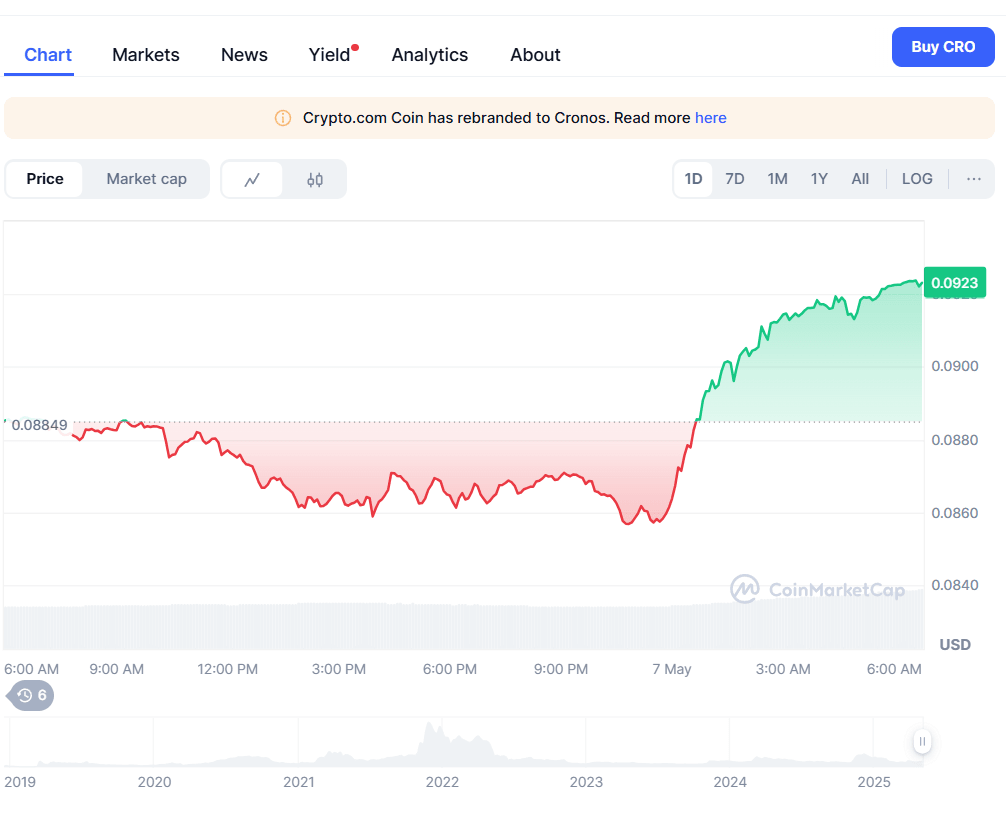
Task: Switch to the Analytics tab
Action: (x=430, y=55)
